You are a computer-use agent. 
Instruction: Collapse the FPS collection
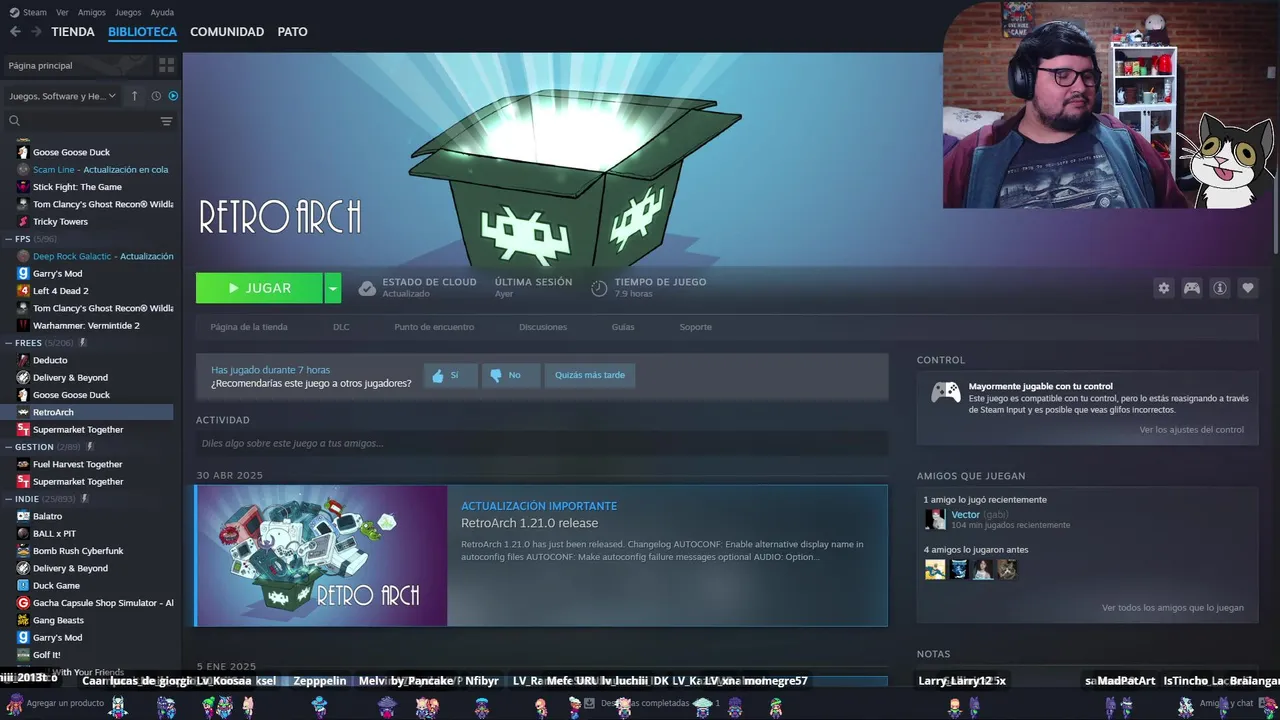pos(8,239)
